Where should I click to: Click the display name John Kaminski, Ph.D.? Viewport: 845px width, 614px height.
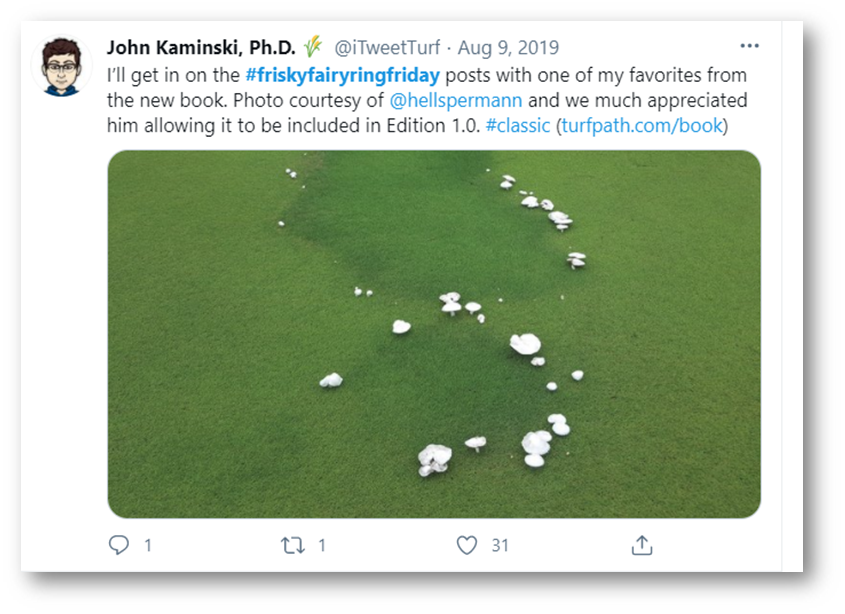[x=201, y=47]
